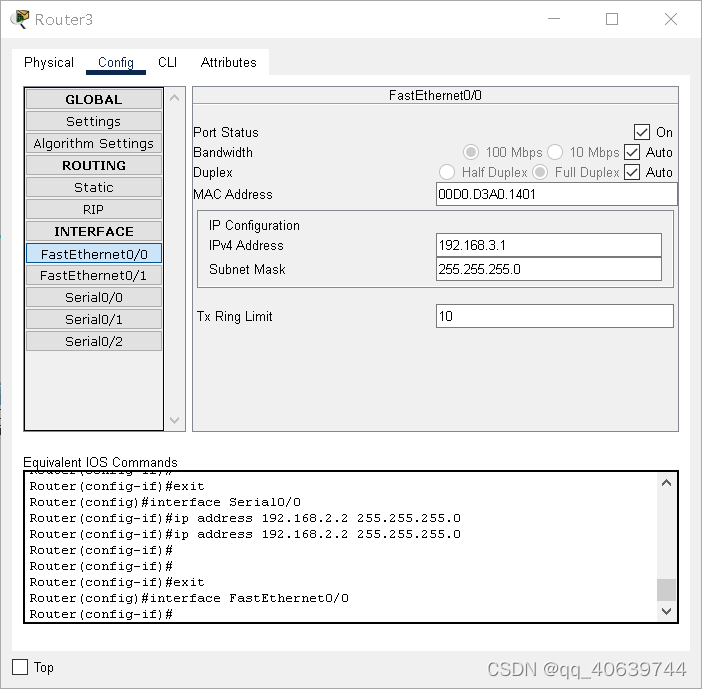This screenshot has height=689, width=702.
Task: Switch to the Attributes tab
Action: 228,62
